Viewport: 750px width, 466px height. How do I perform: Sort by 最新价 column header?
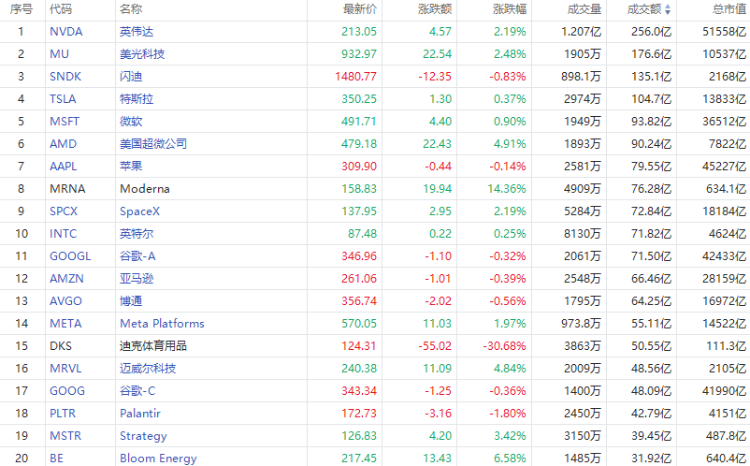(x=360, y=9)
